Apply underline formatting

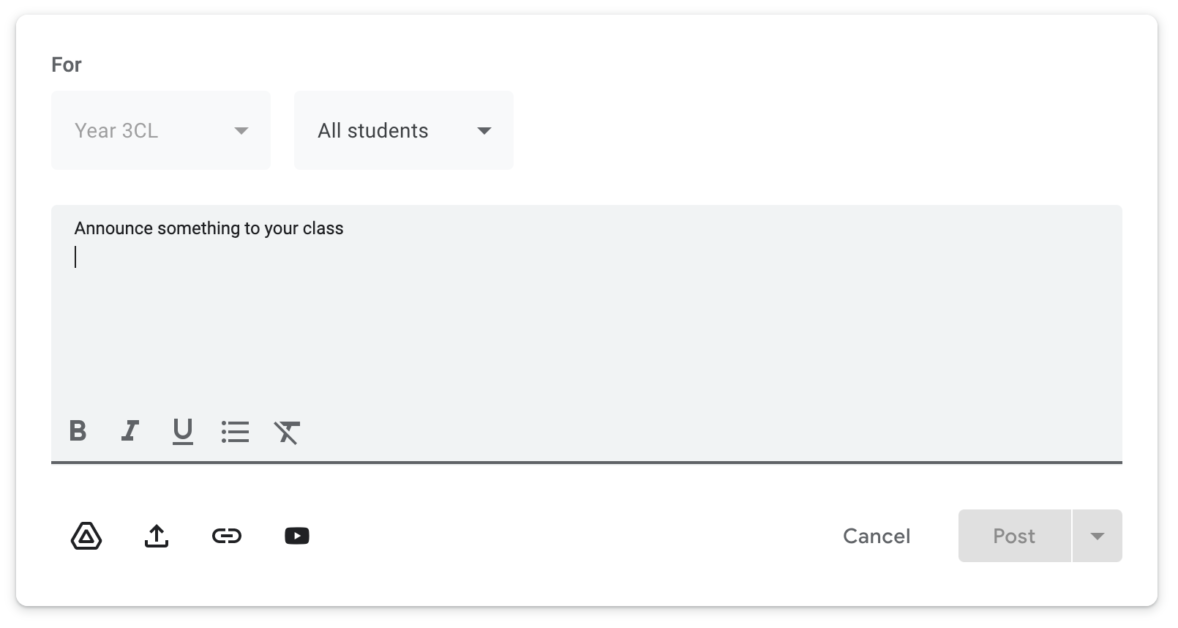click(180, 432)
